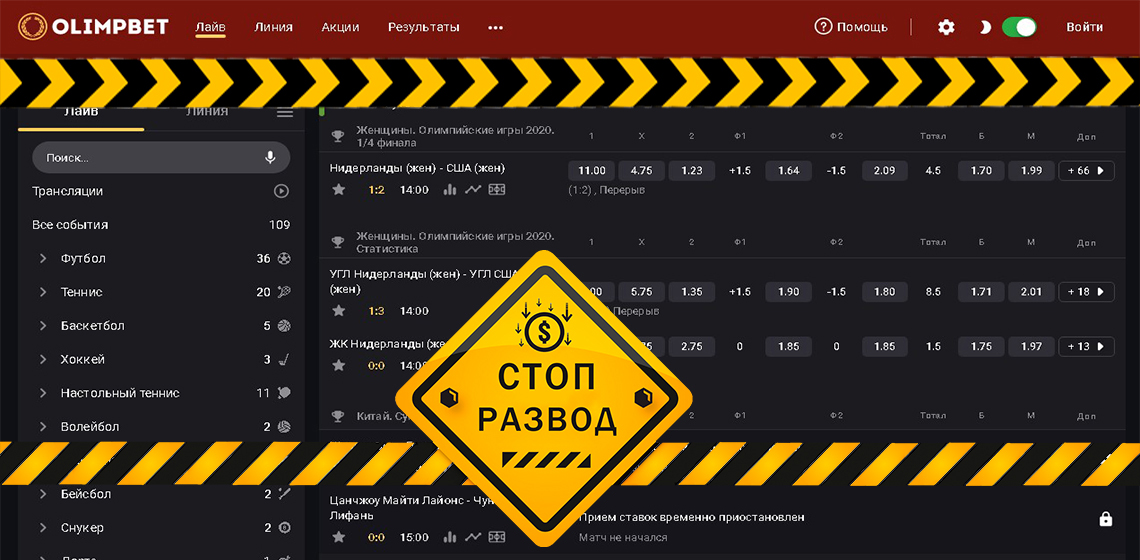
Task: Expand the Настольный теннис chevron
Action: (x=44, y=393)
